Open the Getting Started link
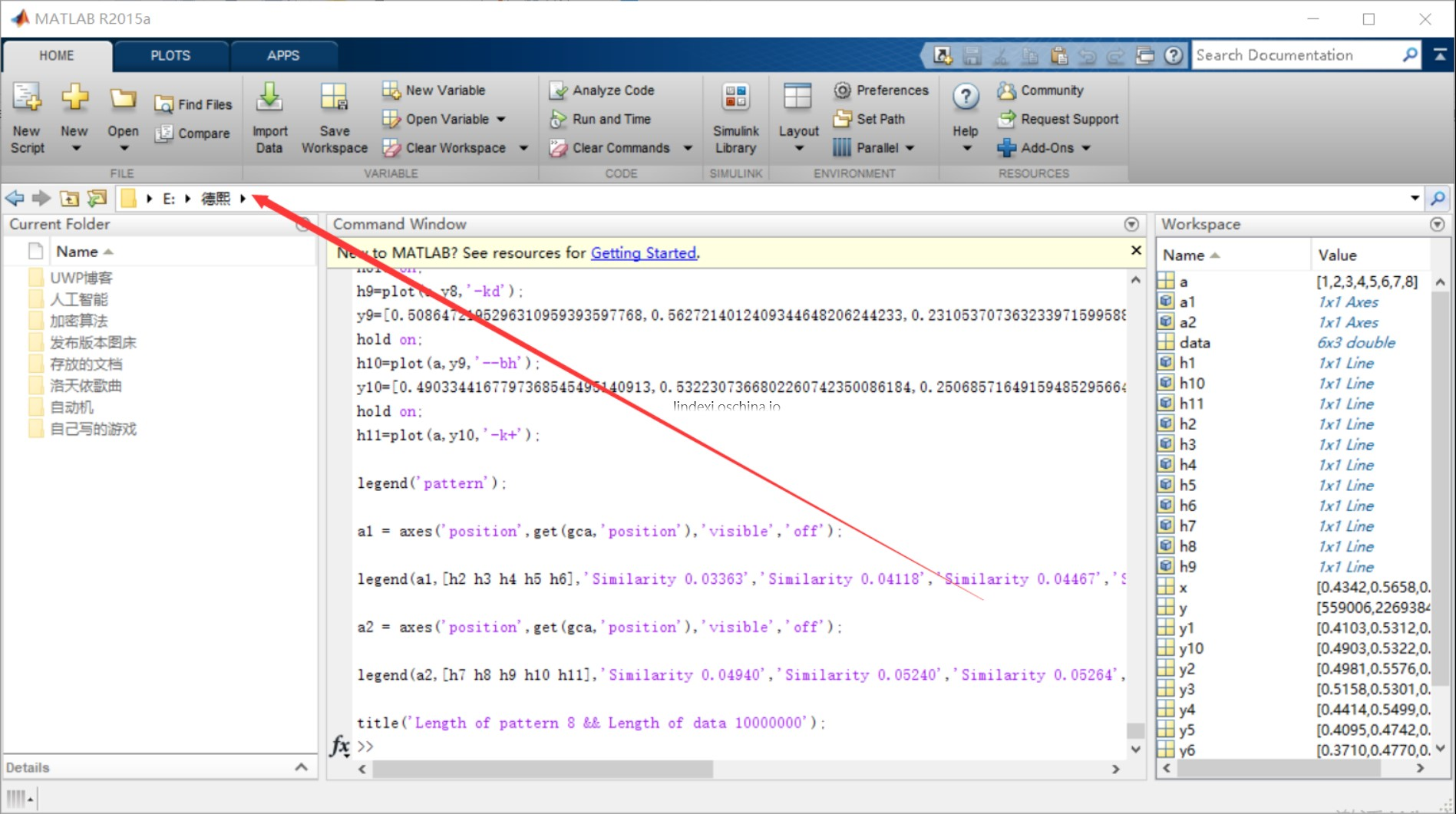The image size is (1456, 814). click(643, 253)
